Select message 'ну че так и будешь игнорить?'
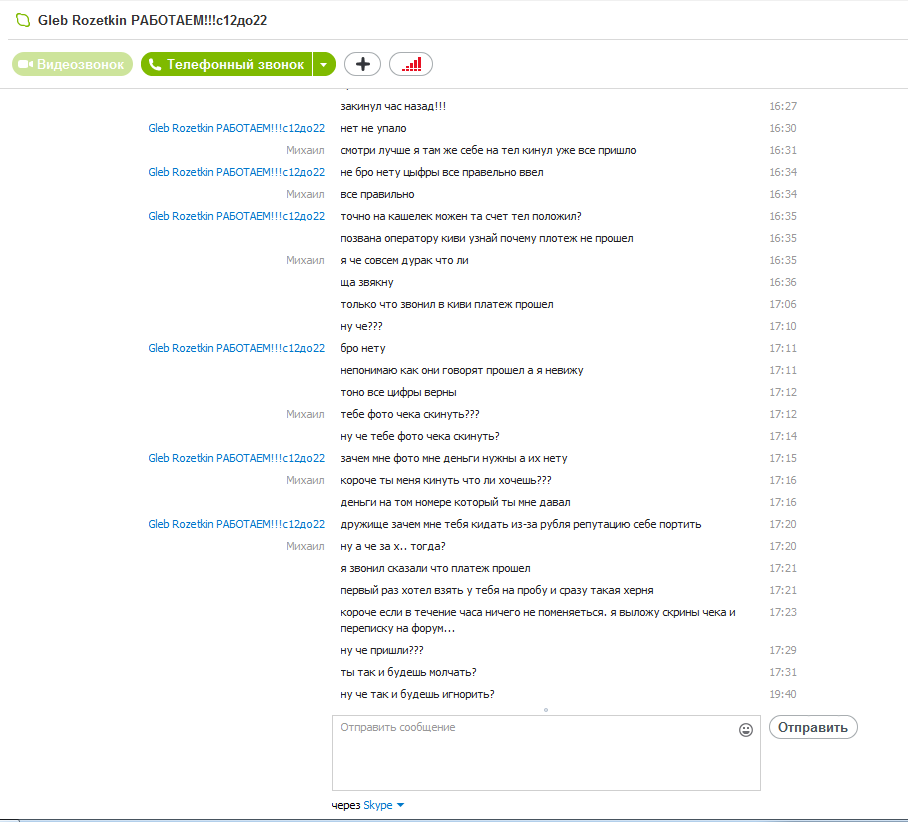 click(x=418, y=695)
